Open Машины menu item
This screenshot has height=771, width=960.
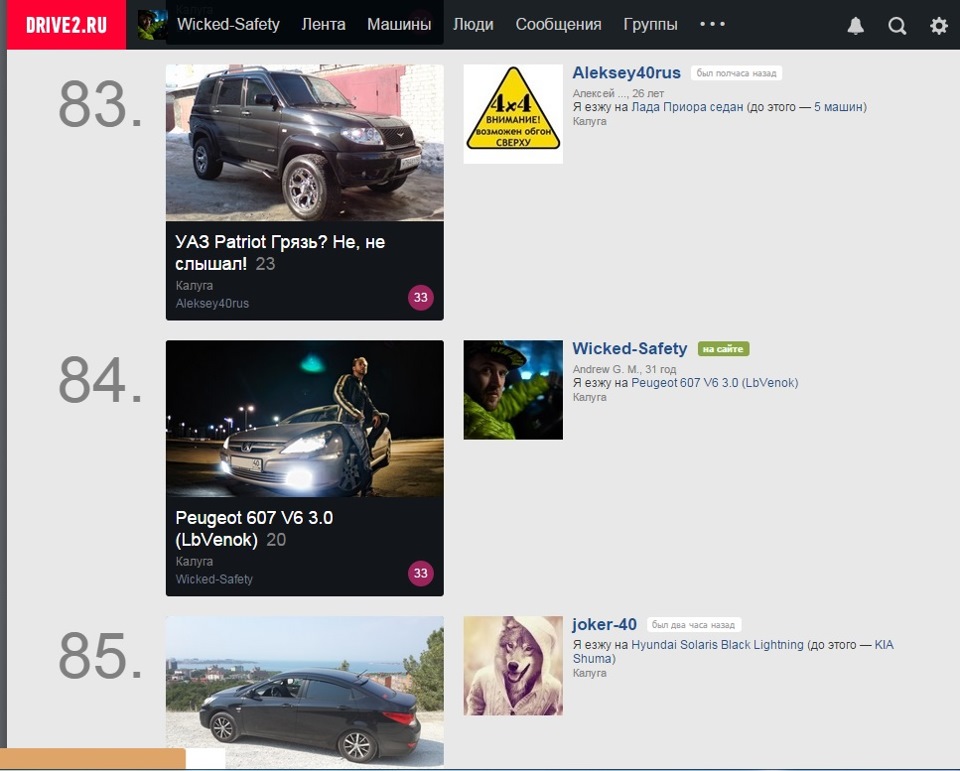(399, 24)
